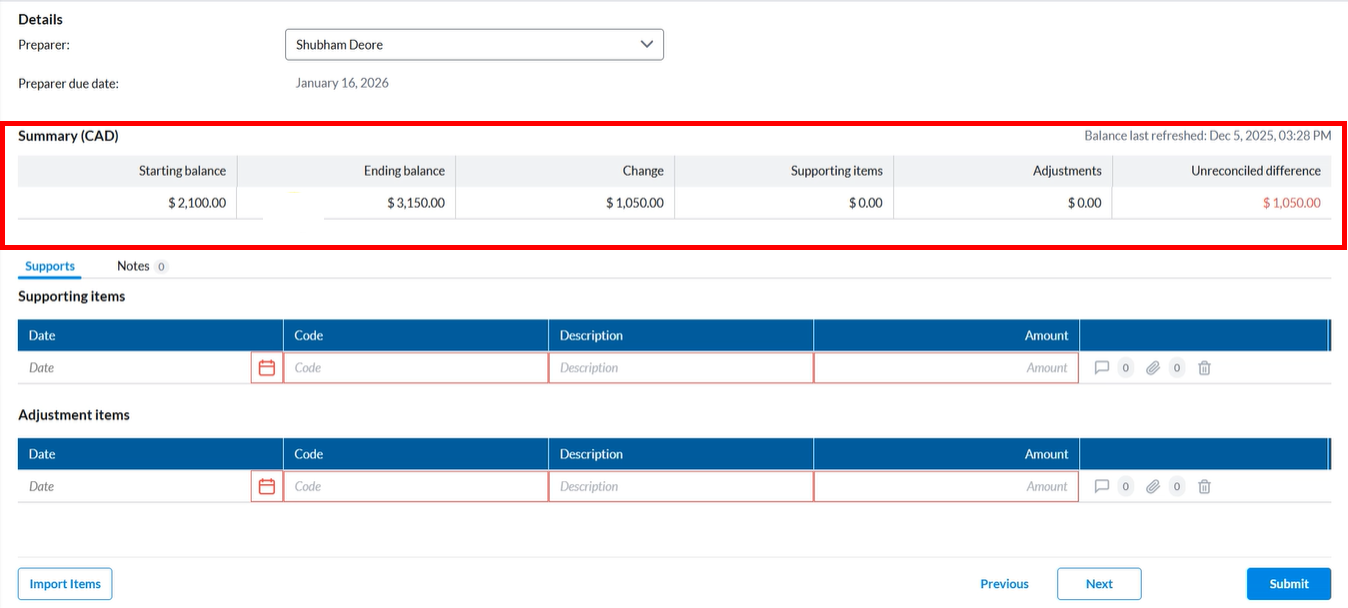Delete the Supporting items row
The width and height of the screenshot is (1348, 608).
point(1205,368)
